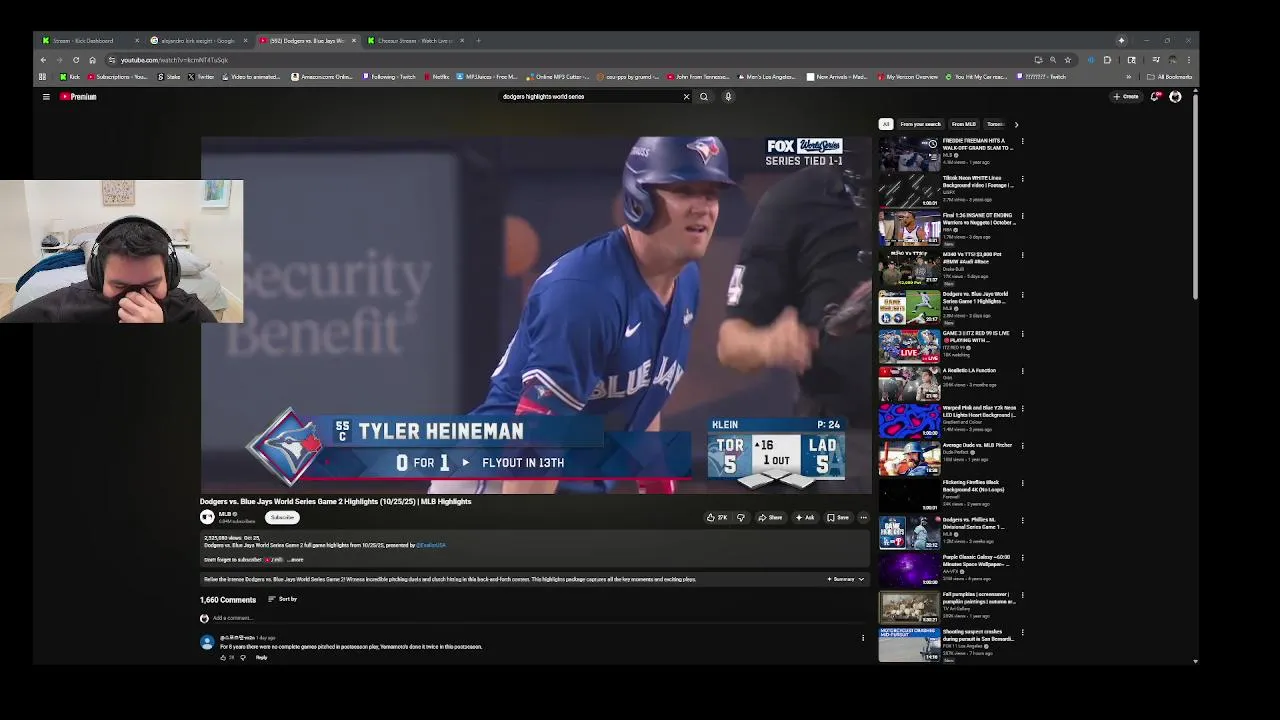Switch to the alejandro kirk weight Google tab

click(198, 41)
